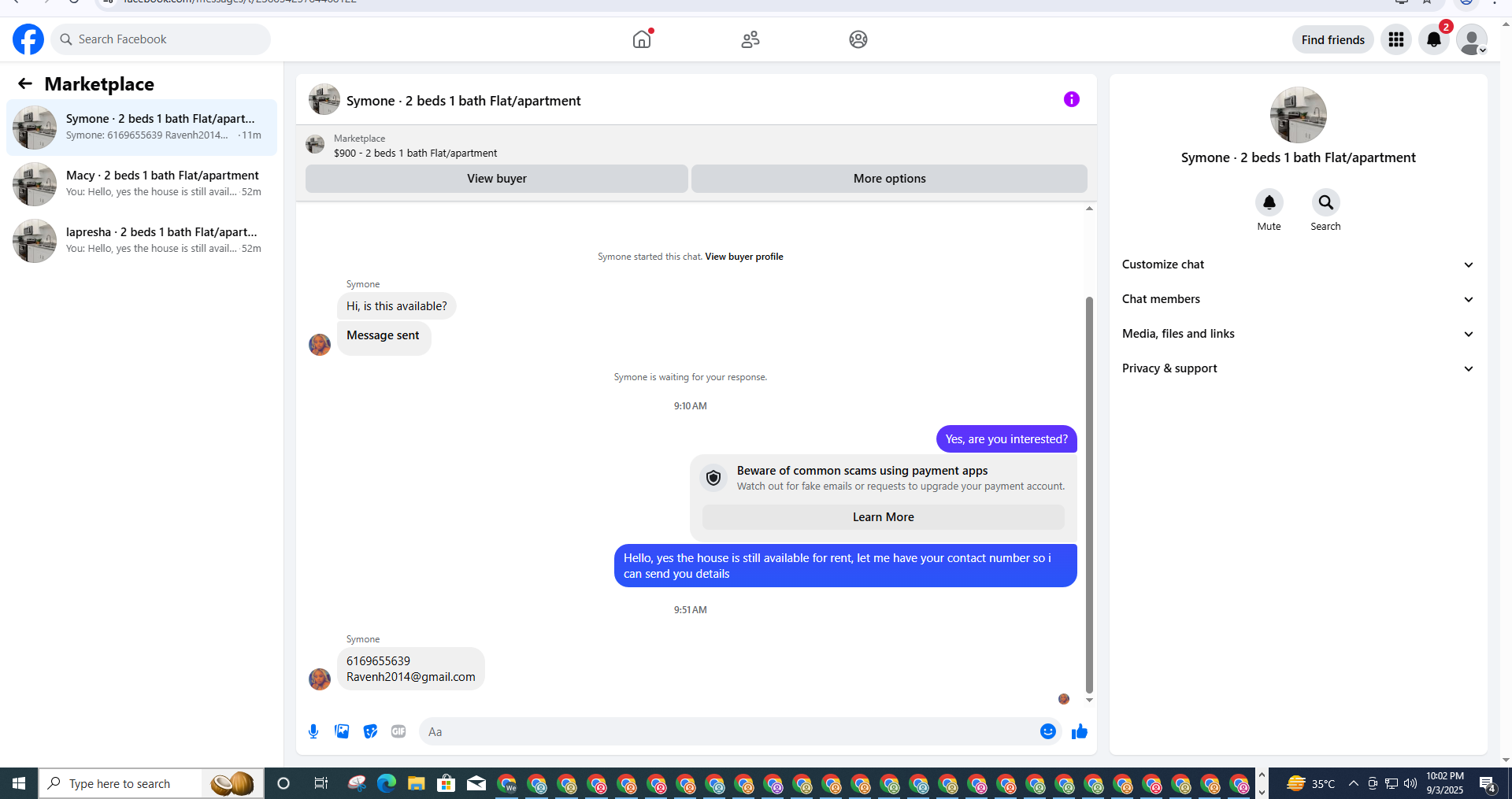
Task: Expand Chat members section
Action: (x=1298, y=299)
